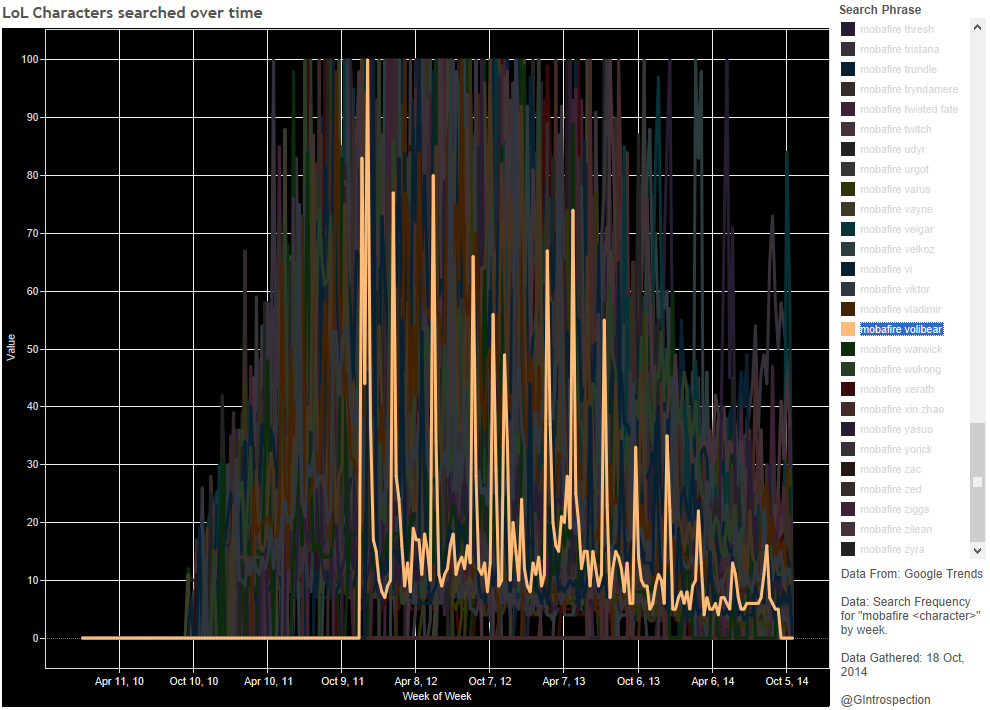Click the legend scrollbar thumb
990x710 pixels.
pyautogui.click(x=977, y=480)
